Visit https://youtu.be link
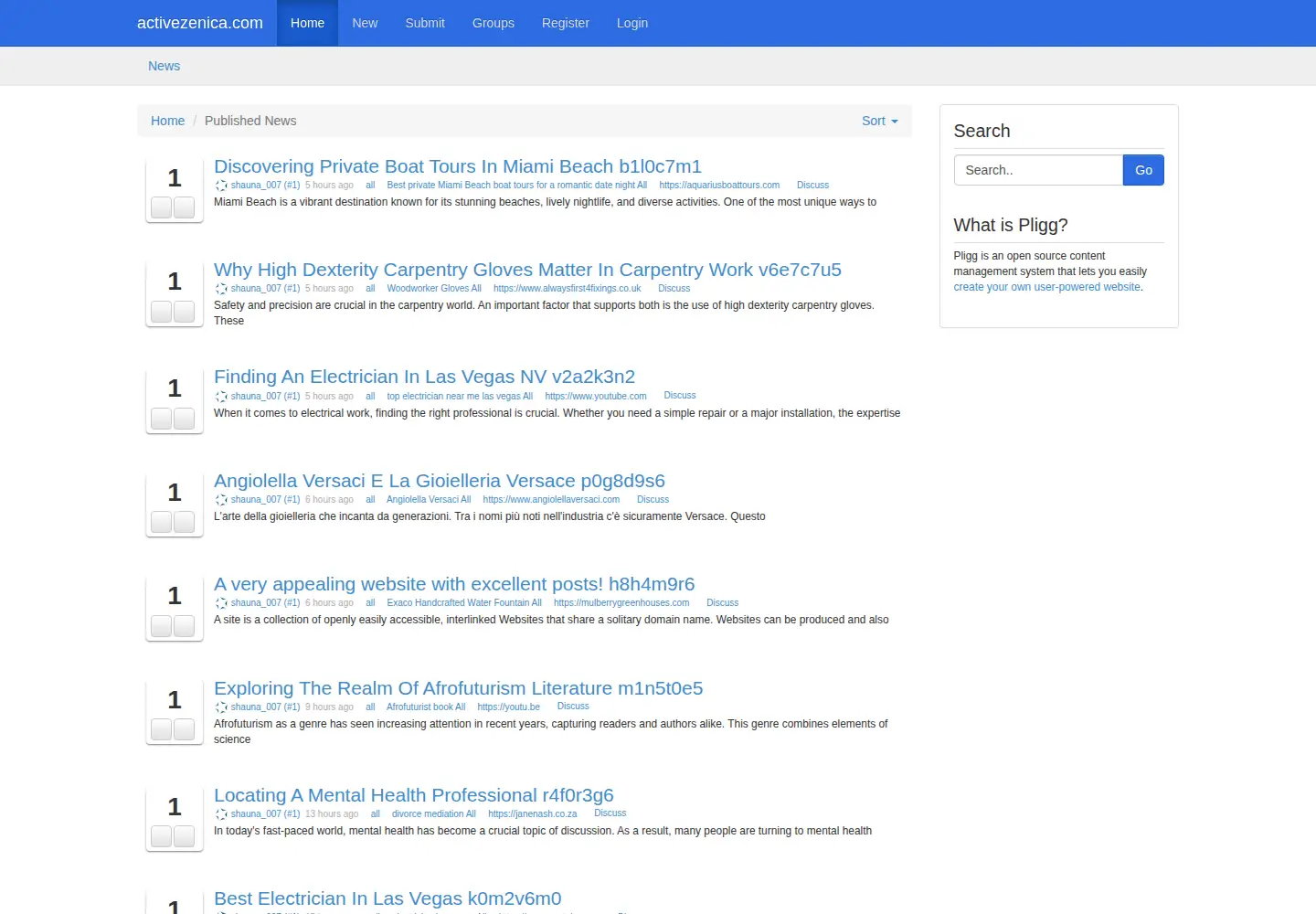 [x=508, y=707]
